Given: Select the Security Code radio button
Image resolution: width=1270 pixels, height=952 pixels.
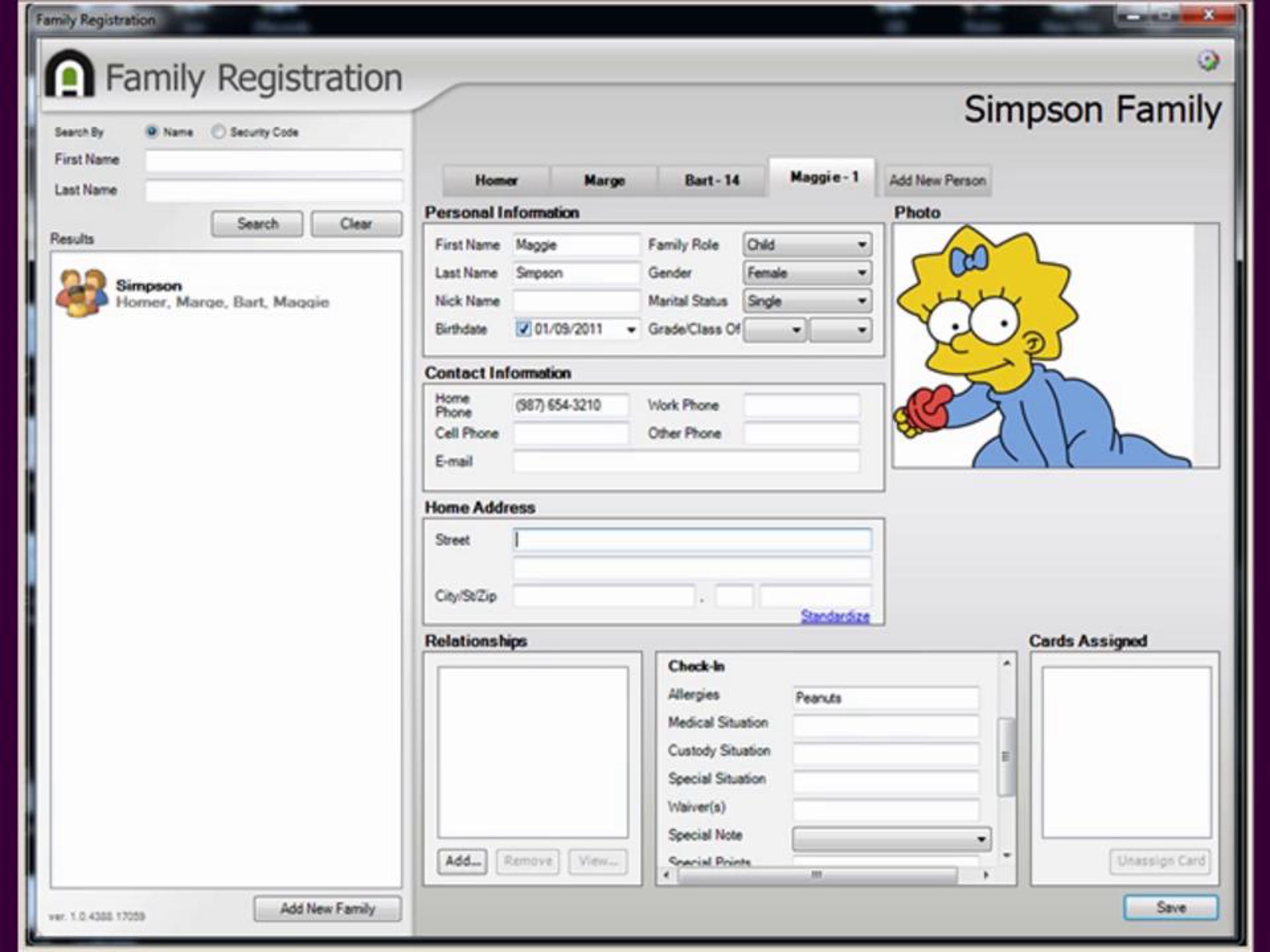Looking at the screenshot, I should click(218, 132).
